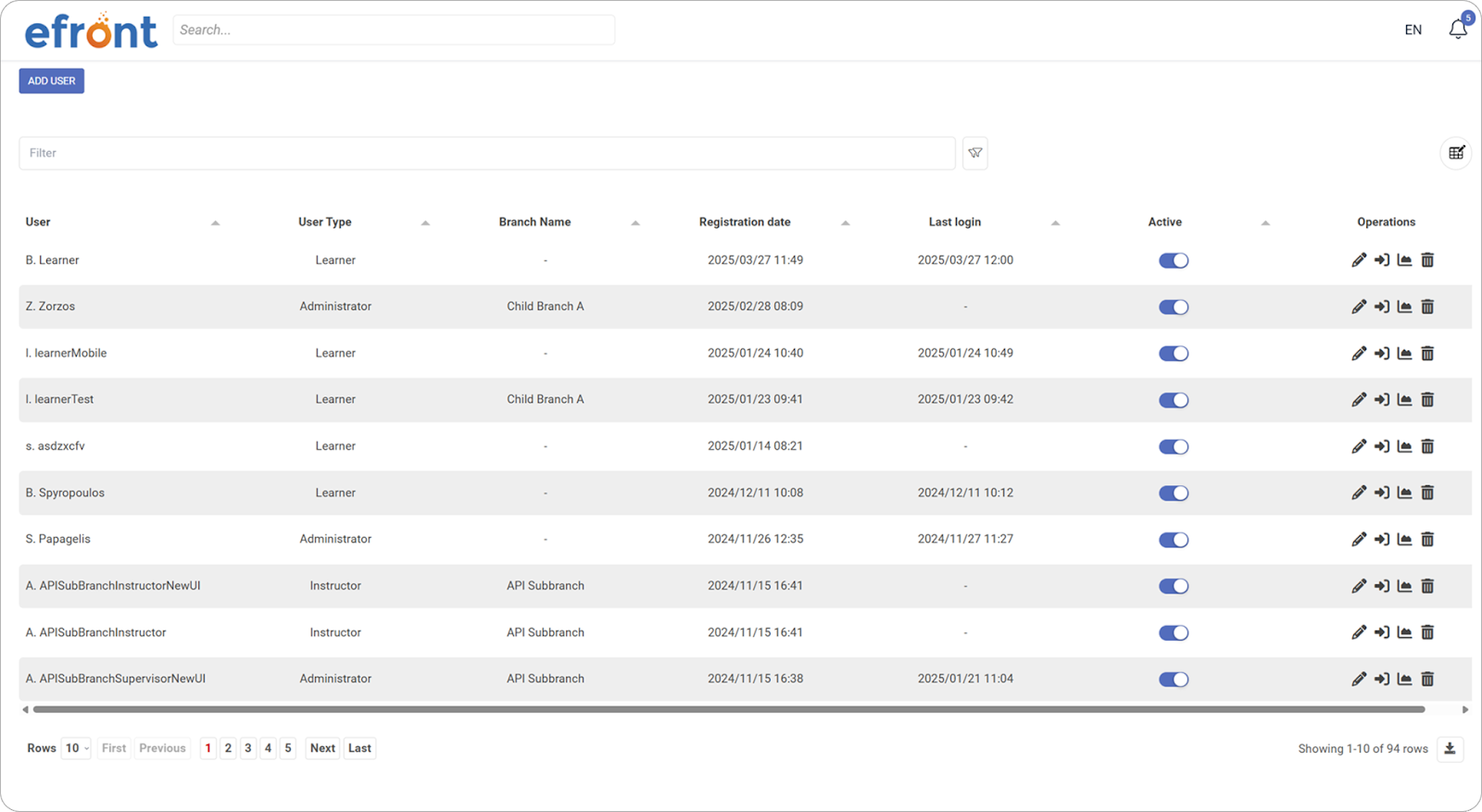The width and height of the screenshot is (1482, 812).
Task: Disable A. APISubBranchInstructor active switch
Action: (x=1173, y=632)
